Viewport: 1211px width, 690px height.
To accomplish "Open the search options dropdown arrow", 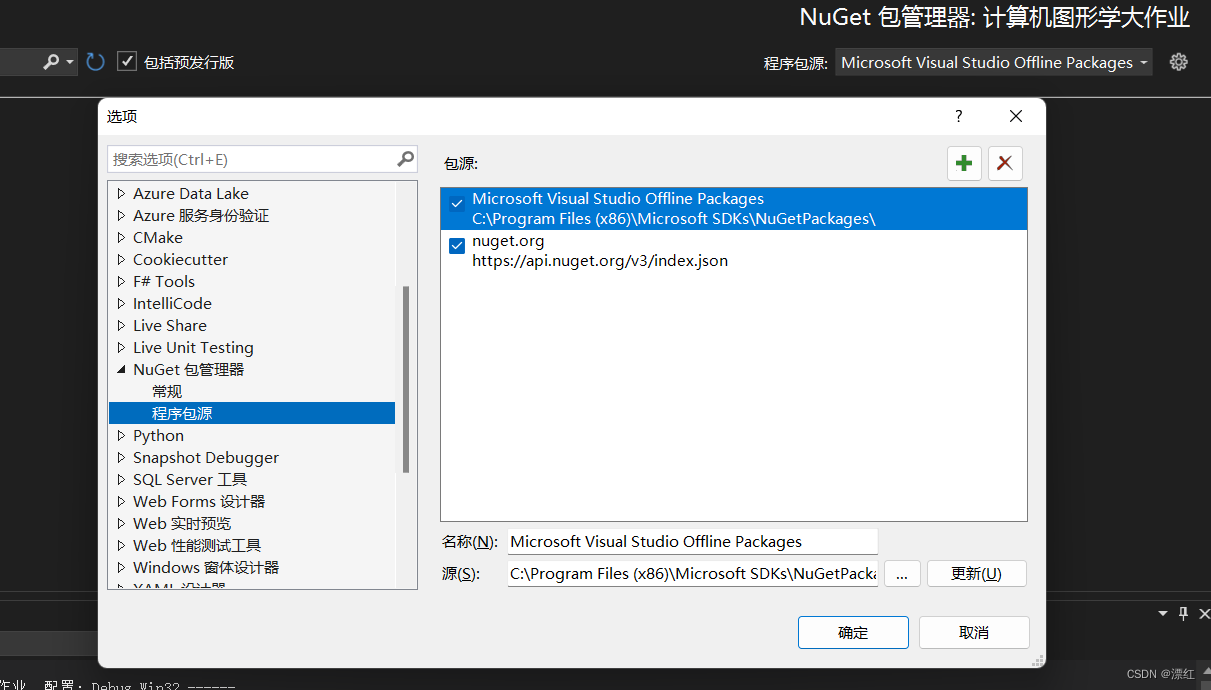I will [71, 61].
